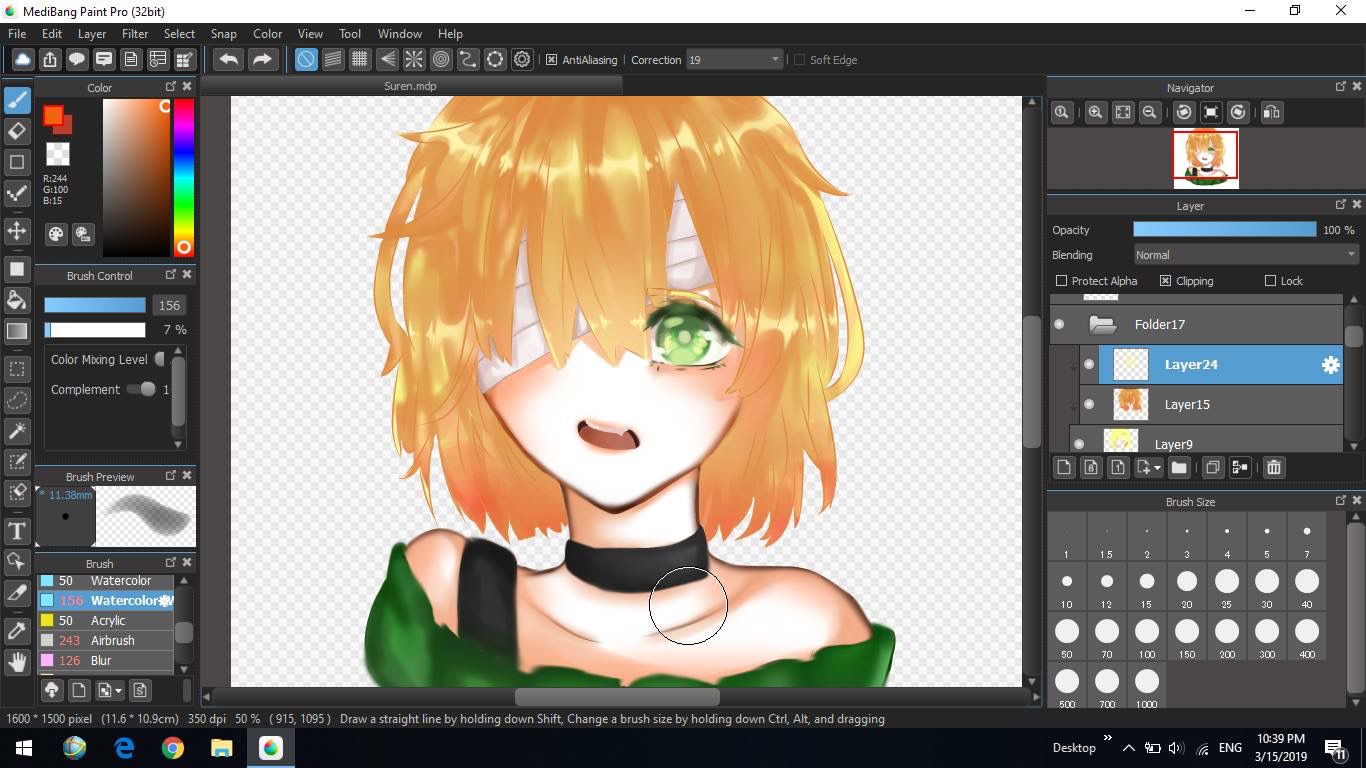
Task: Click the Undo arrow in toolbar
Action: click(228, 60)
